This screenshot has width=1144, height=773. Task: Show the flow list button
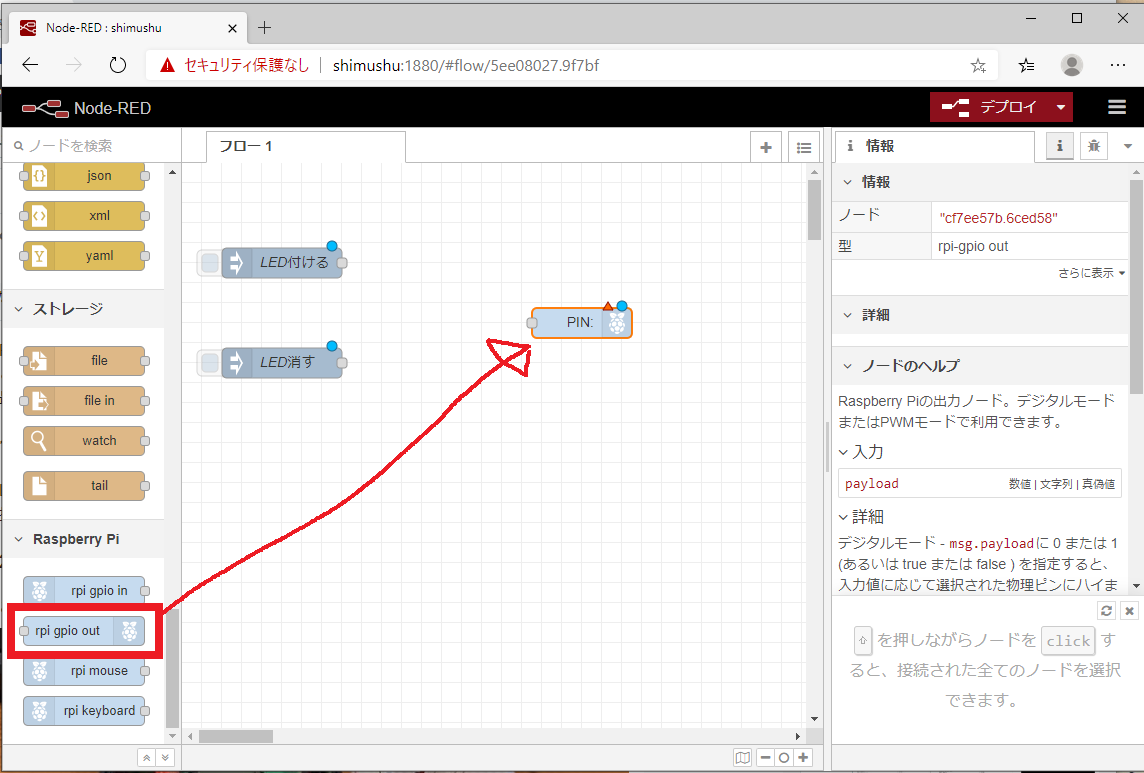pos(804,147)
